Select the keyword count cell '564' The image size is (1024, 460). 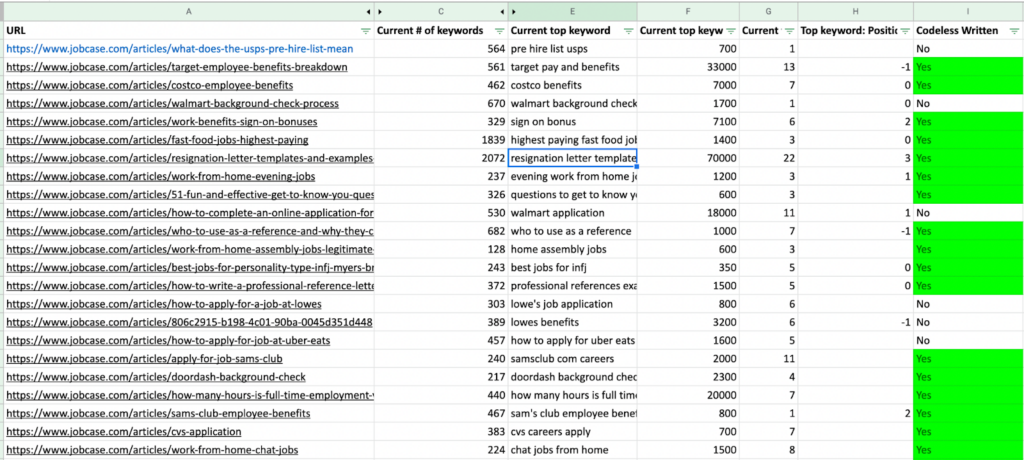441,48
